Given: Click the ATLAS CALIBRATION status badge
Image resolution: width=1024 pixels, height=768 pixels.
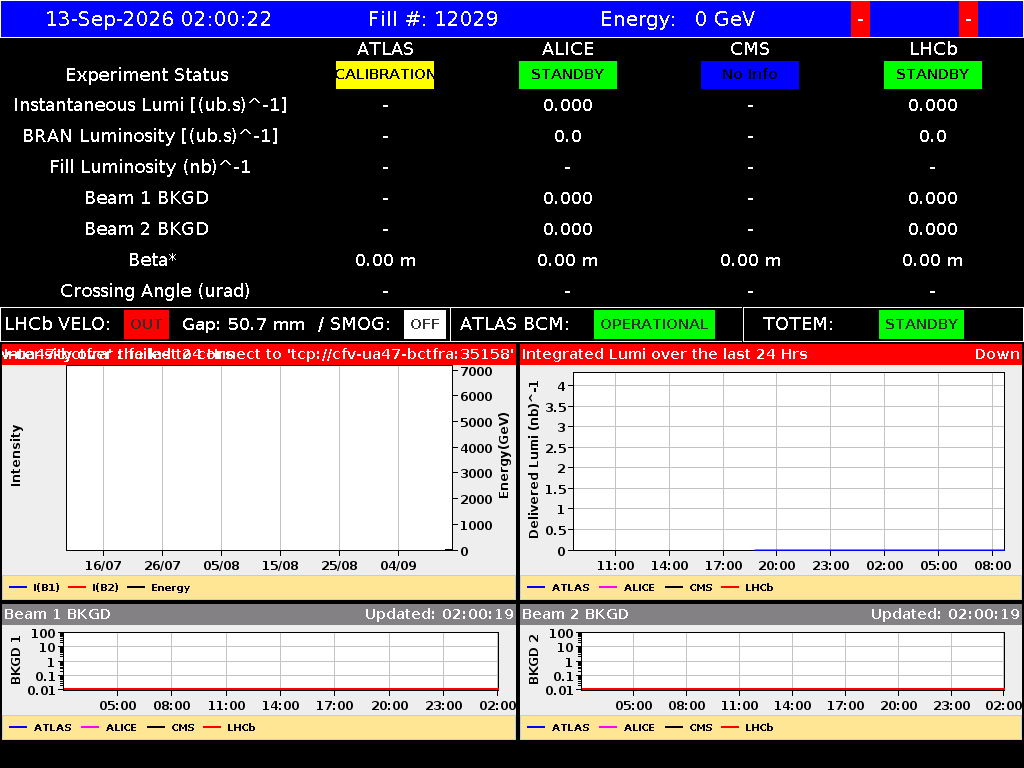Looking at the screenshot, I should [385, 75].
